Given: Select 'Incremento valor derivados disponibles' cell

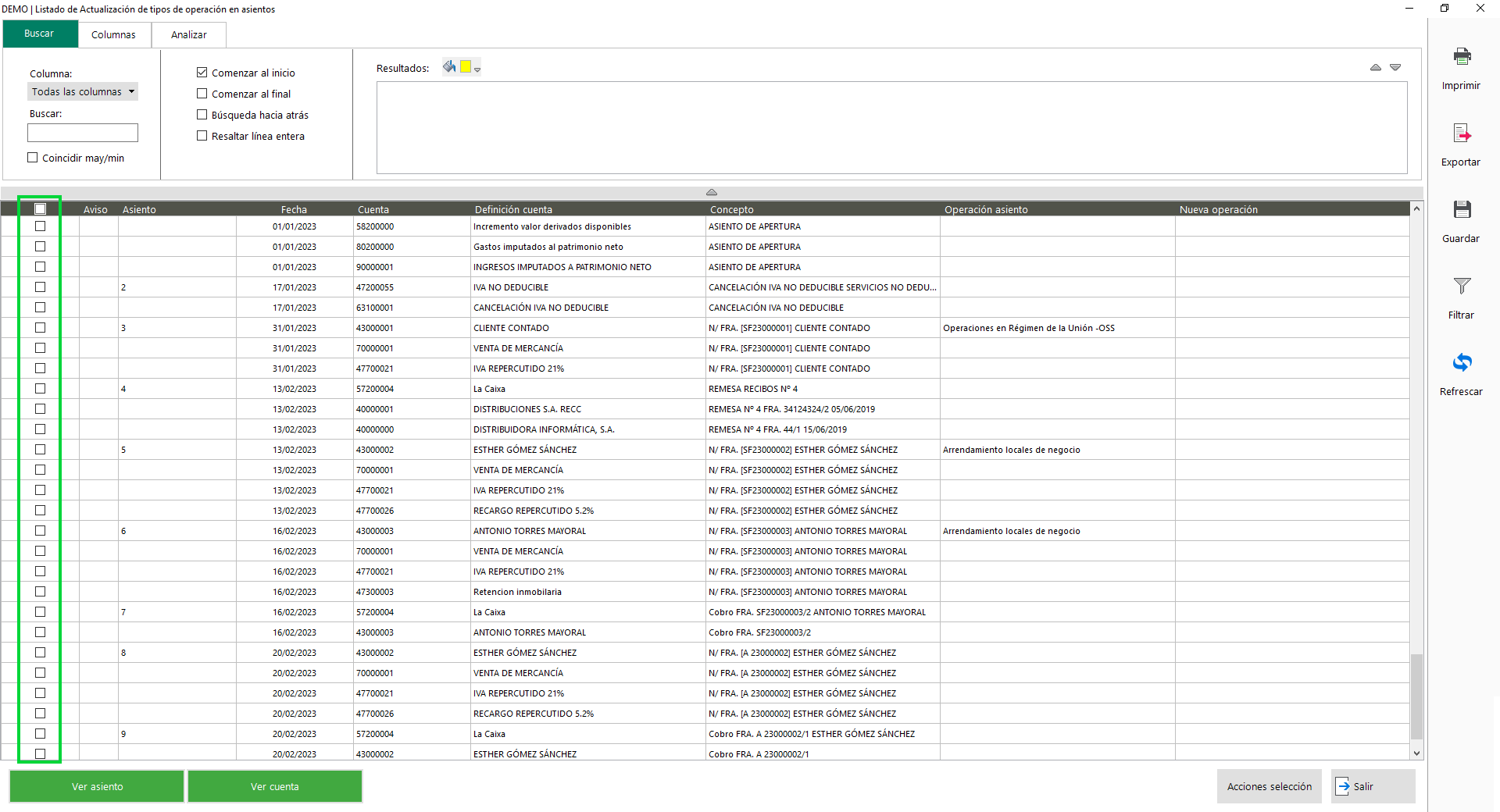Looking at the screenshot, I should click(588, 226).
